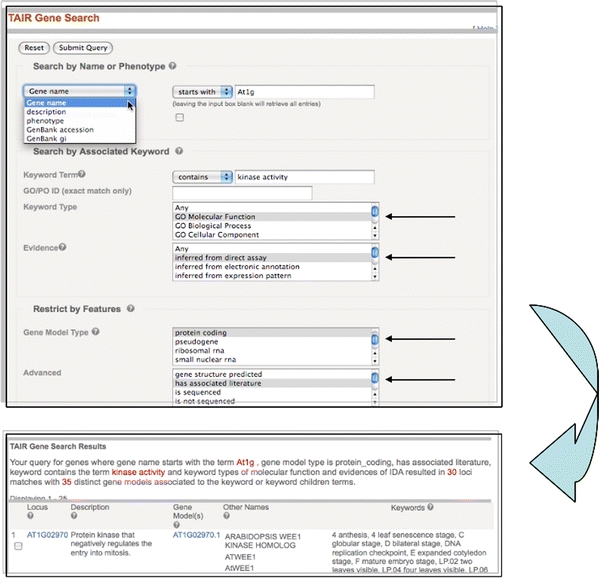The image size is (599, 578).
Task: Open help icon beside Search by Name or Phenotype
Action: [173, 66]
